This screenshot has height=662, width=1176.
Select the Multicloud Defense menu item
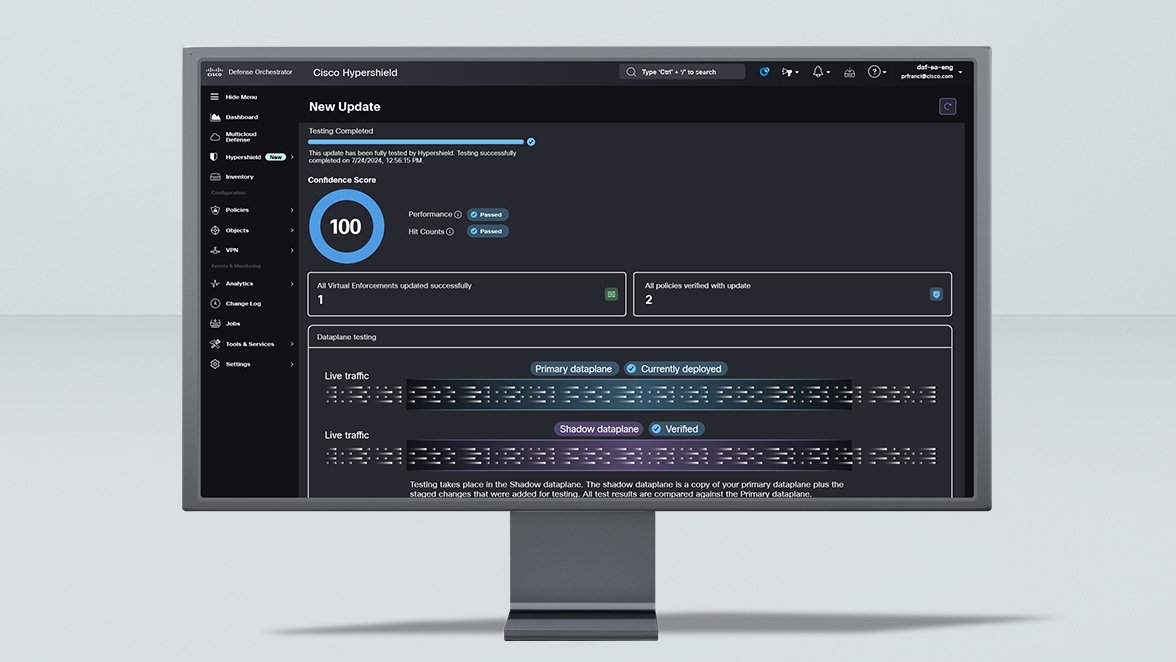click(x=241, y=137)
